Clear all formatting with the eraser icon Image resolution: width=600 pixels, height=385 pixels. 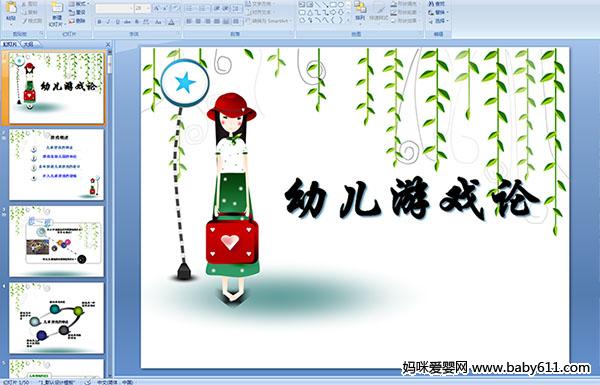pyautogui.click(x=176, y=8)
